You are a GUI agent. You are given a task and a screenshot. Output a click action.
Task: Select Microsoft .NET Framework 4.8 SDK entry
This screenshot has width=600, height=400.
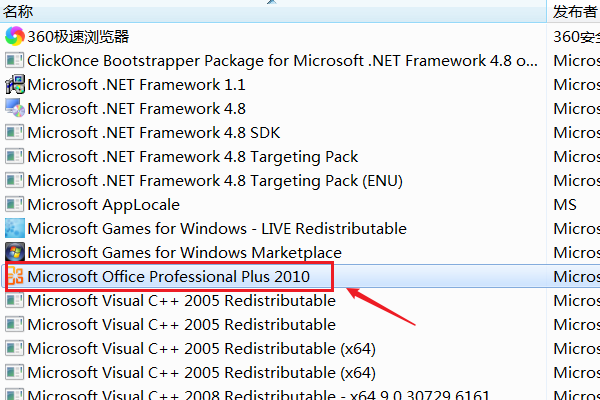point(154,132)
